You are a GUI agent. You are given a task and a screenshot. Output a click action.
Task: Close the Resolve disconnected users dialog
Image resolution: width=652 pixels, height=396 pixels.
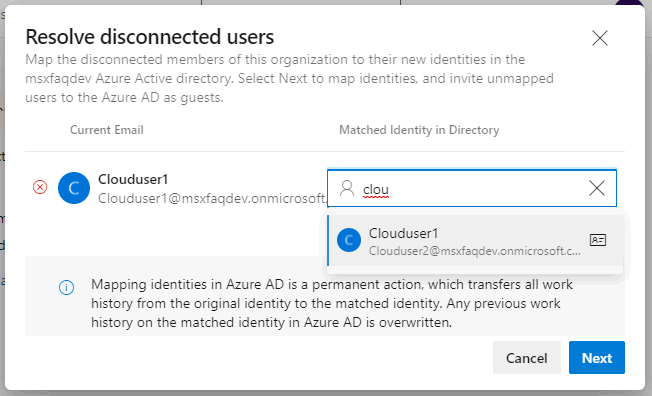coord(600,38)
